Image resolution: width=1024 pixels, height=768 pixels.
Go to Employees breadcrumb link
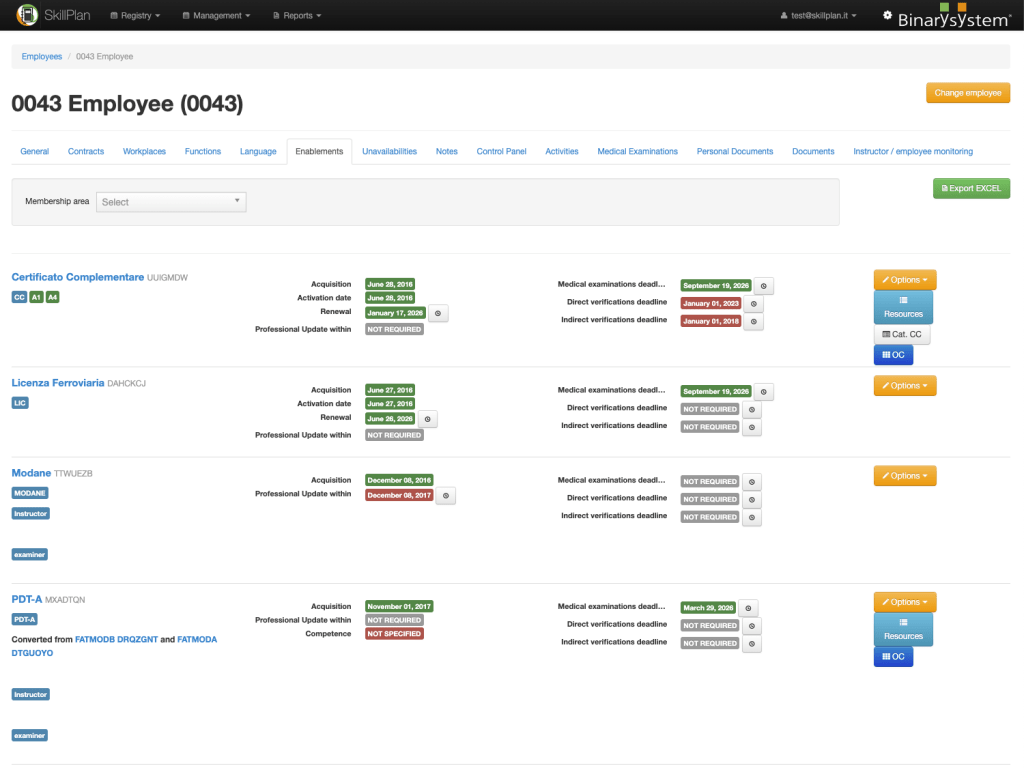[42, 57]
